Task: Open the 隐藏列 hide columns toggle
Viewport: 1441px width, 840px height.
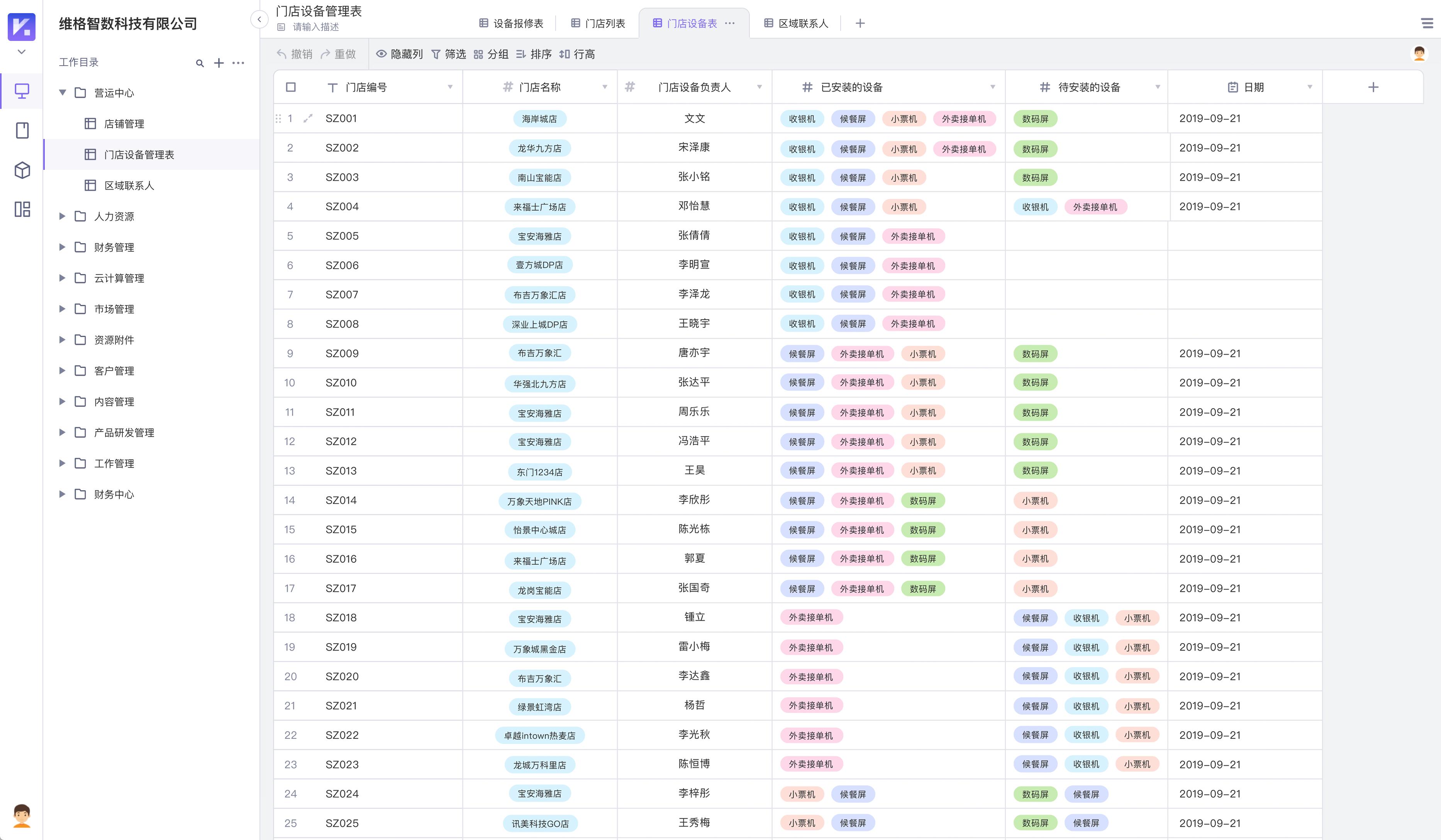Action: pos(399,54)
